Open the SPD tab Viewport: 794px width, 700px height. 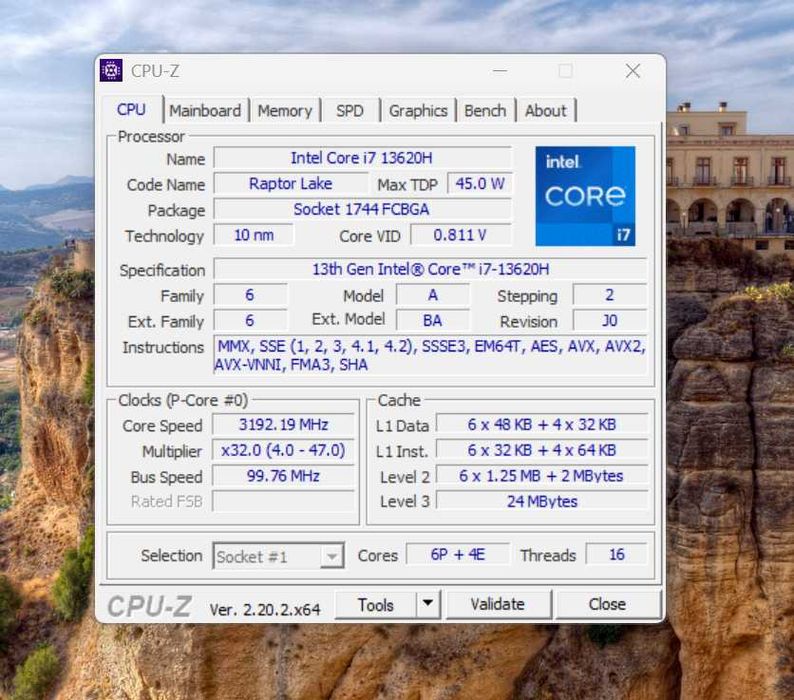pyautogui.click(x=350, y=110)
